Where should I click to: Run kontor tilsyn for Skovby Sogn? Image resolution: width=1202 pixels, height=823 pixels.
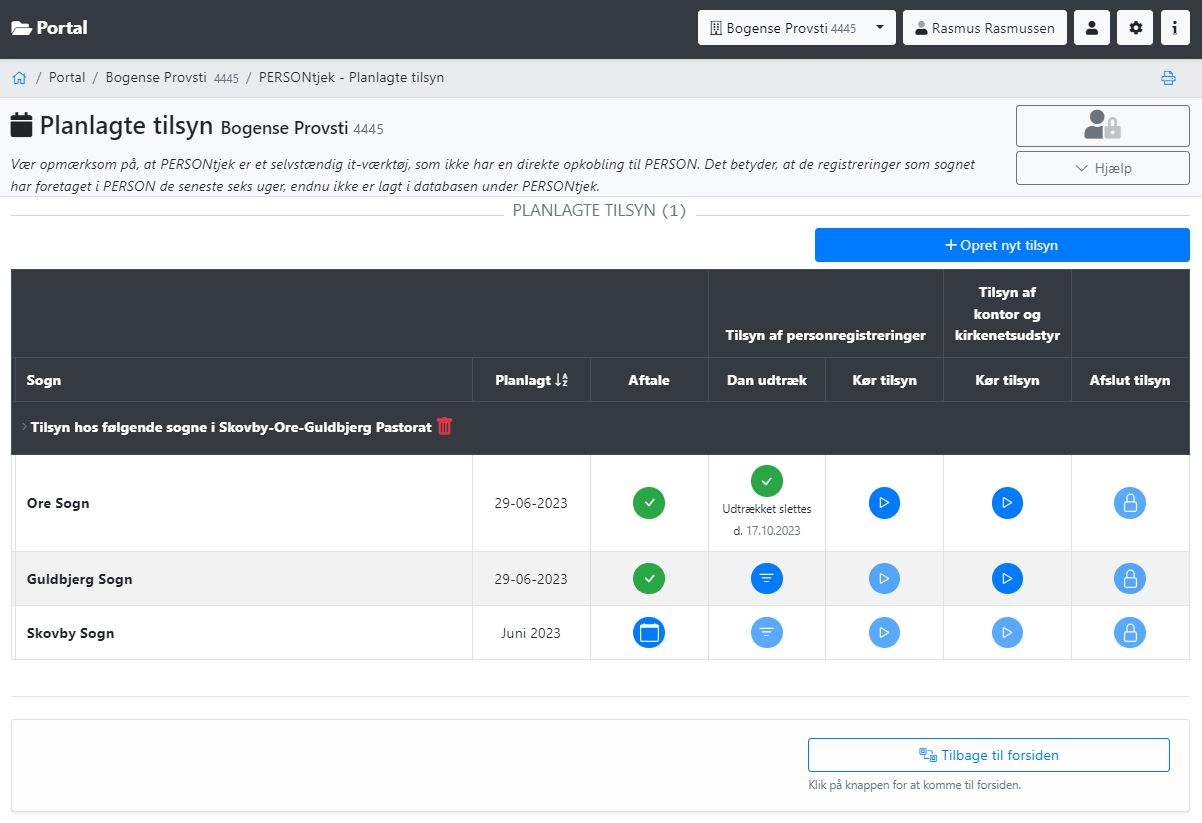1007,633
